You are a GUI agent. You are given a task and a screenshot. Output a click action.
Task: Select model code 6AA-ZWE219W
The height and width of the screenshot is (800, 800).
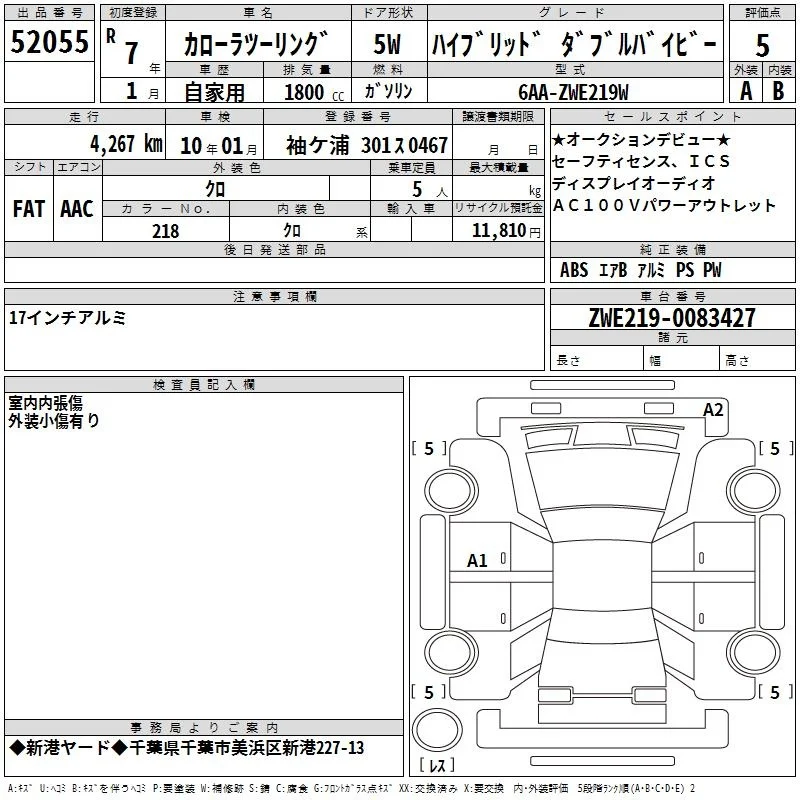[573, 92]
